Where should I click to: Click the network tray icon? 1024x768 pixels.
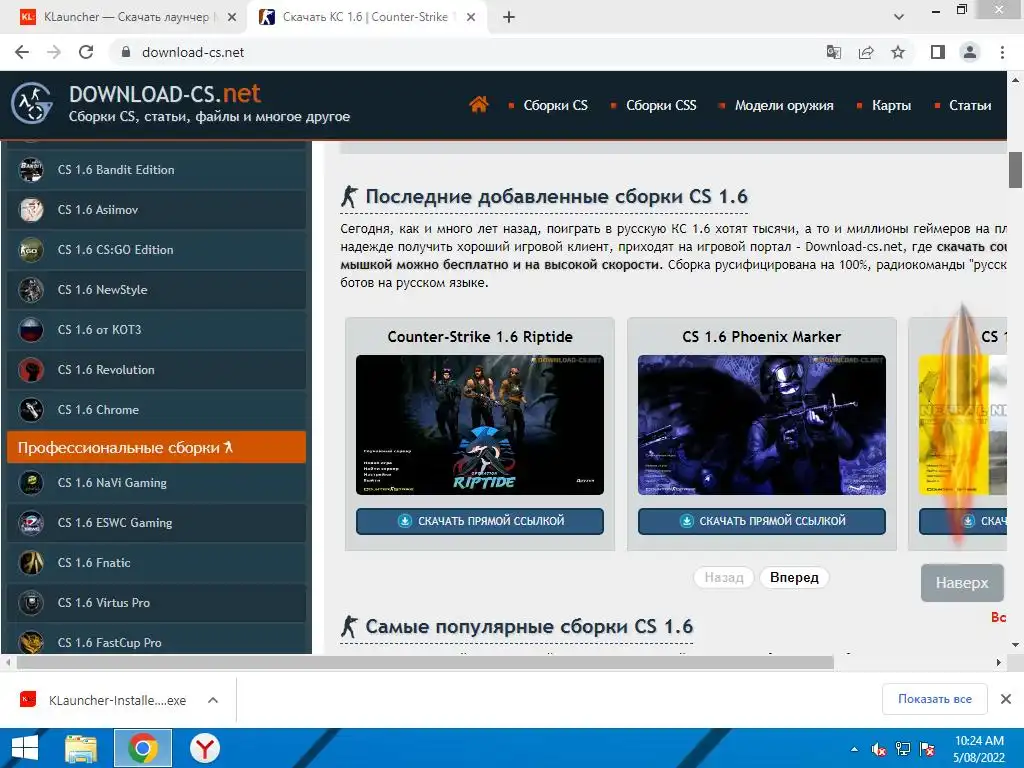click(x=903, y=749)
